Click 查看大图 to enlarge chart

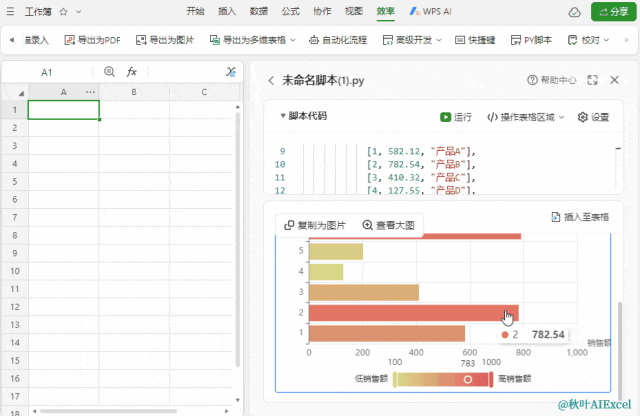(x=388, y=225)
